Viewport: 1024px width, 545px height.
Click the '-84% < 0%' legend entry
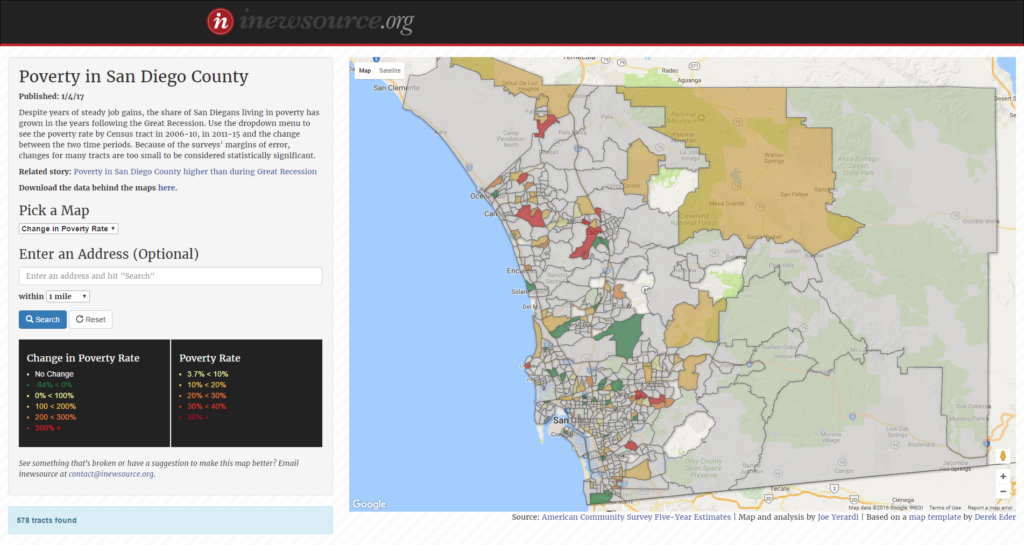(54, 385)
